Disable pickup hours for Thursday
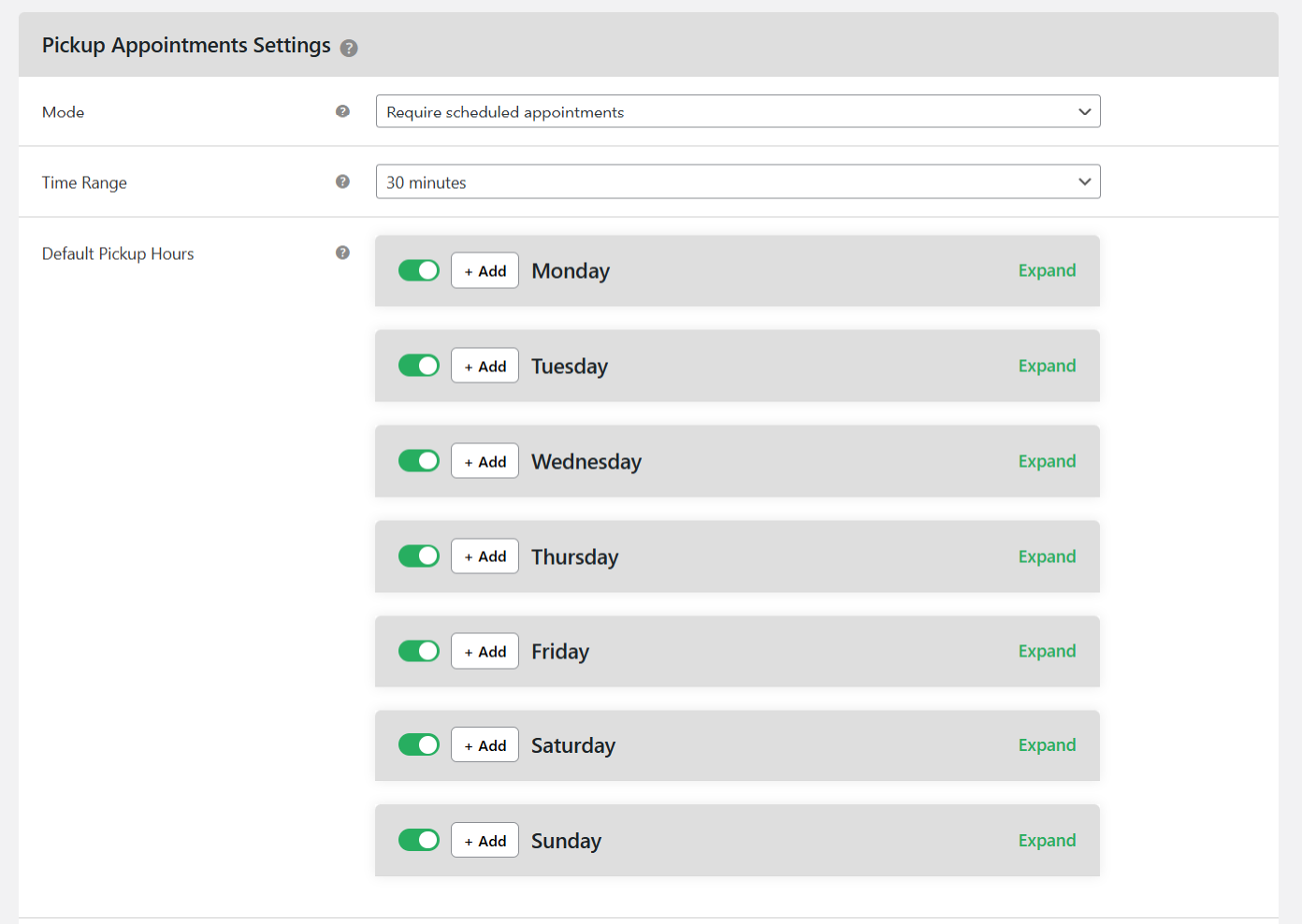The image size is (1302, 924). coord(418,556)
